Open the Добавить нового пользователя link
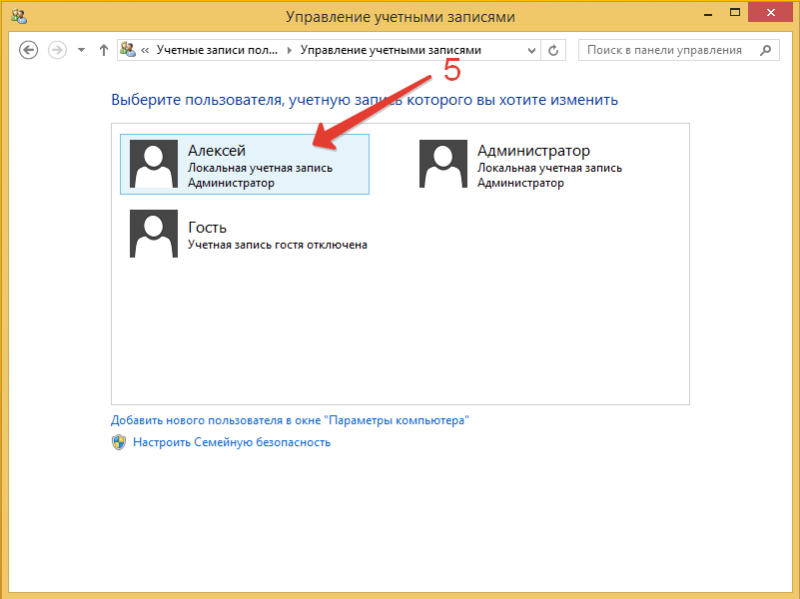Screen dimensions: 800x599 [x=290, y=421]
